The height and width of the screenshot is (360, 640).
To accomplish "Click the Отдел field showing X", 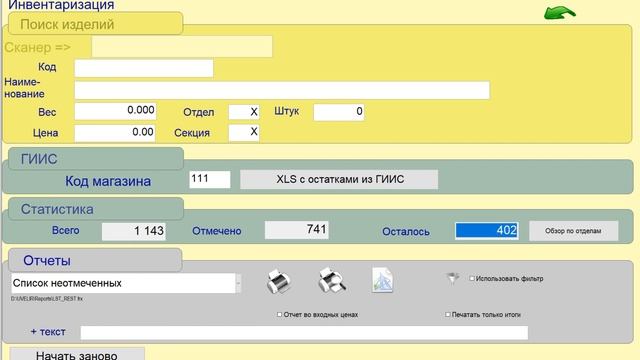I will 244,112.
